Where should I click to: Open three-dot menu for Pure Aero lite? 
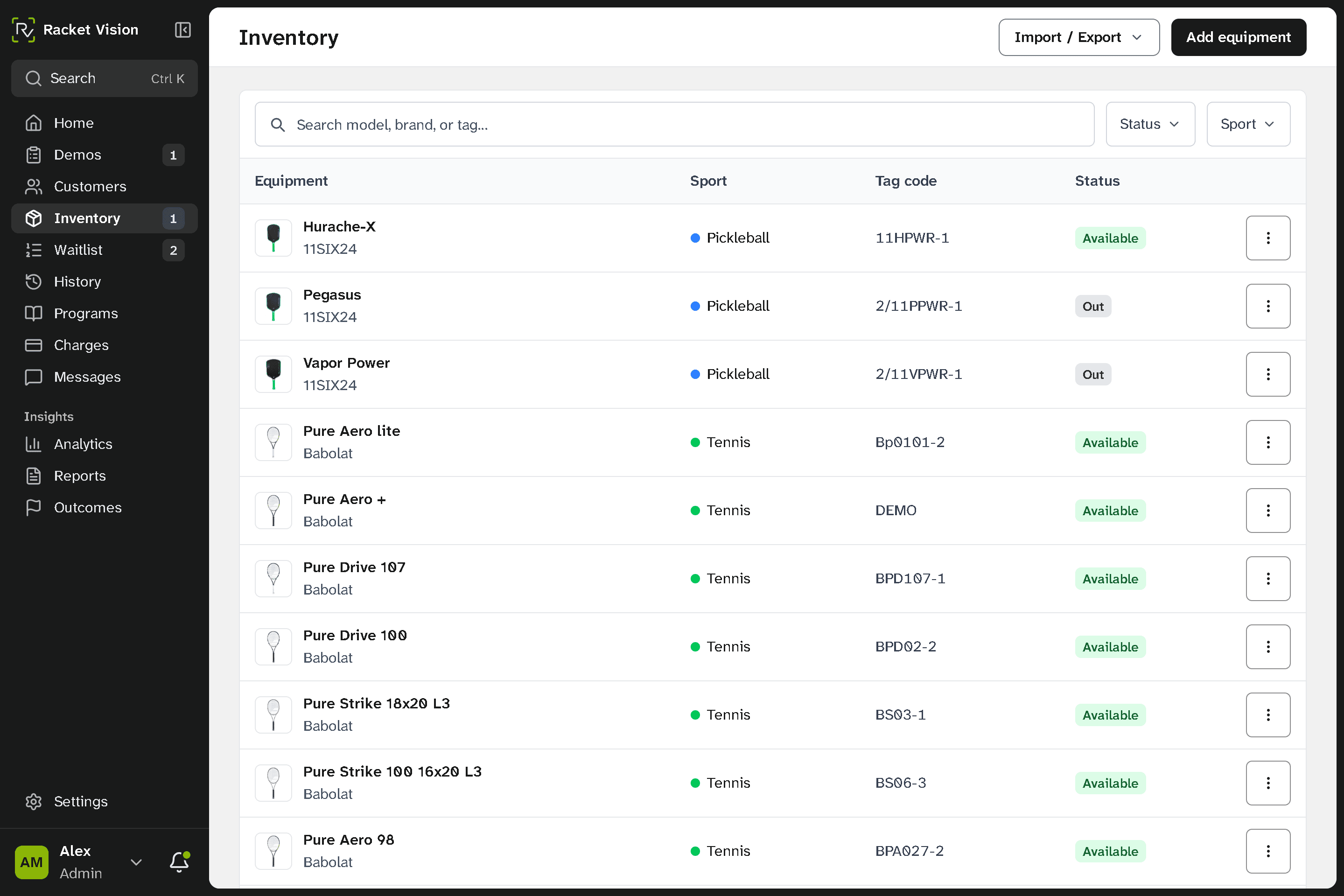[x=1268, y=442]
